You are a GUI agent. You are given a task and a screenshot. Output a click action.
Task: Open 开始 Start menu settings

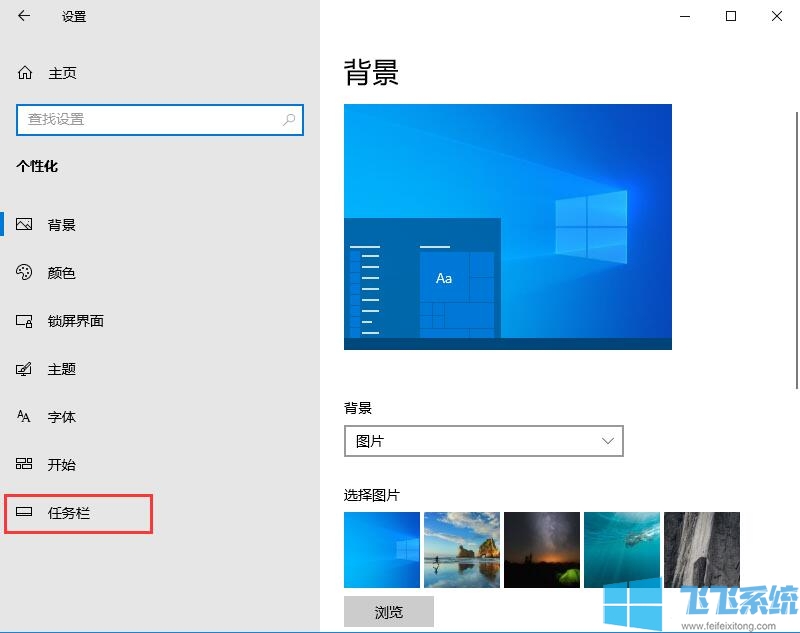(60, 464)
